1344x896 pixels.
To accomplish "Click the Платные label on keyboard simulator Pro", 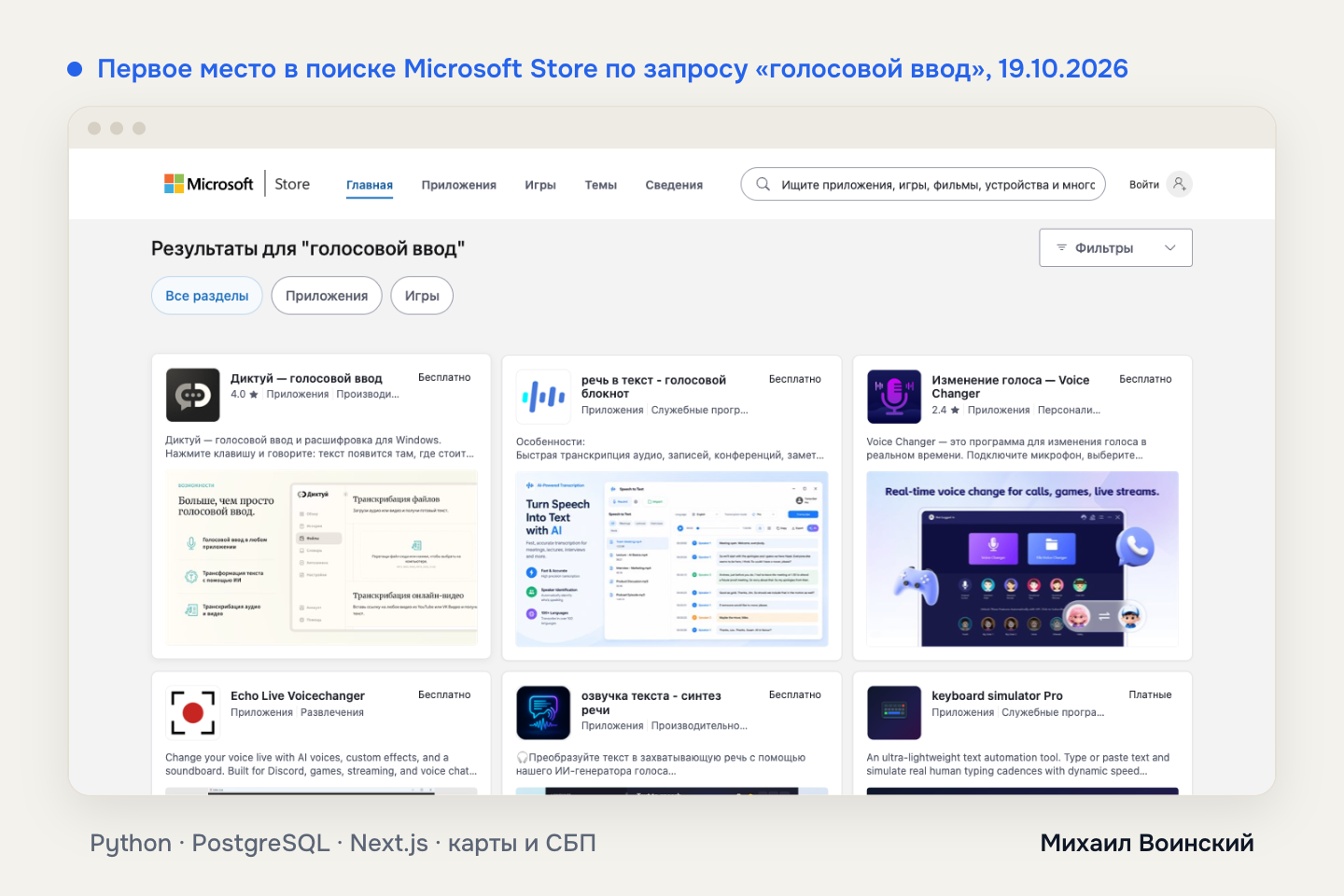I will coord(1150,694).
